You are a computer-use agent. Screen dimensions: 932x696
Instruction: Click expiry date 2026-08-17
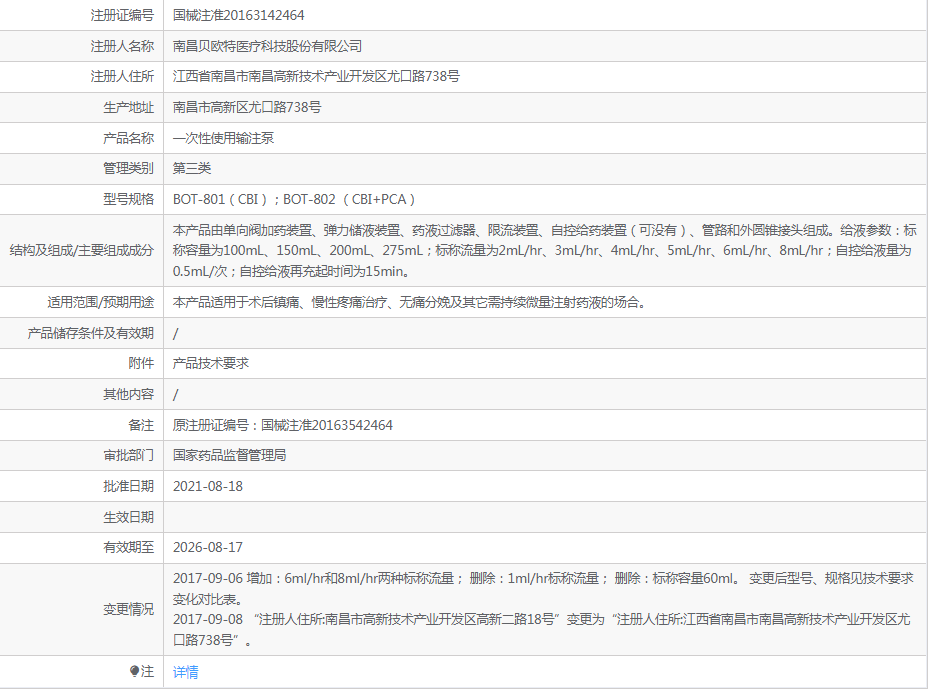tap(208, 547)
